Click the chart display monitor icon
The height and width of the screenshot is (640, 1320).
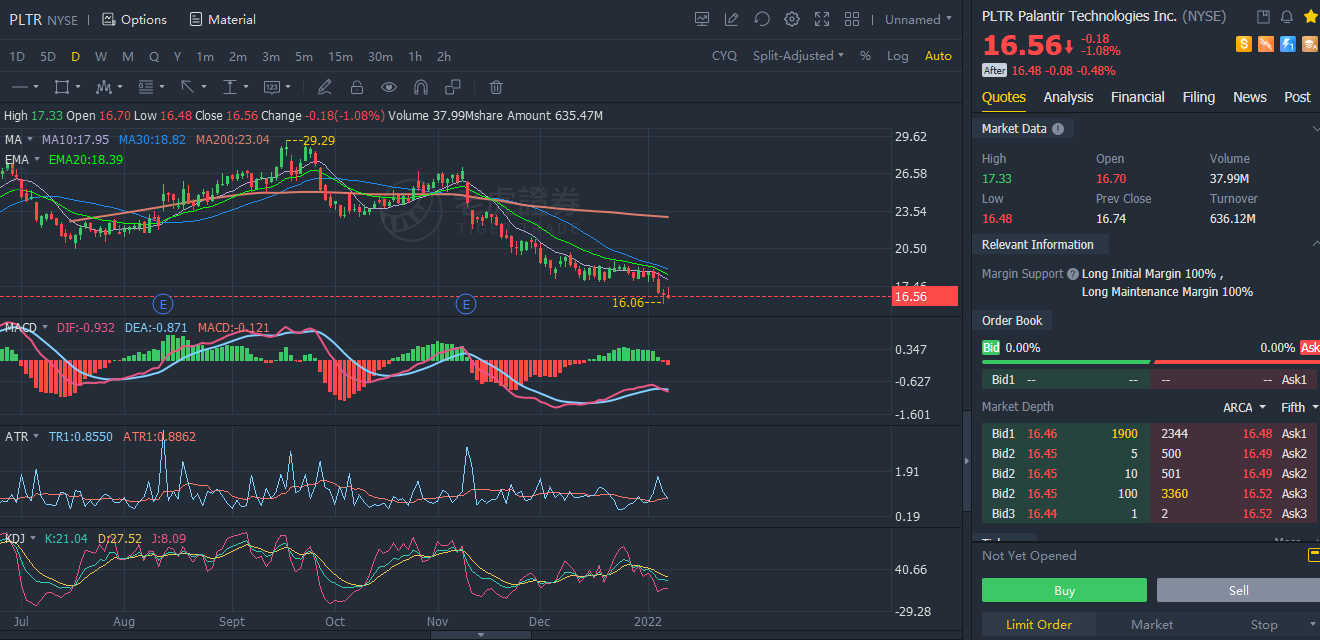click(x=702, y=19)
